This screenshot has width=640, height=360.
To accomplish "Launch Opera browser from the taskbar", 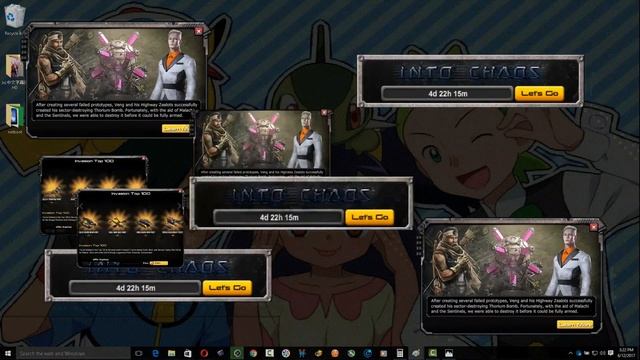I will pos(204,353).
